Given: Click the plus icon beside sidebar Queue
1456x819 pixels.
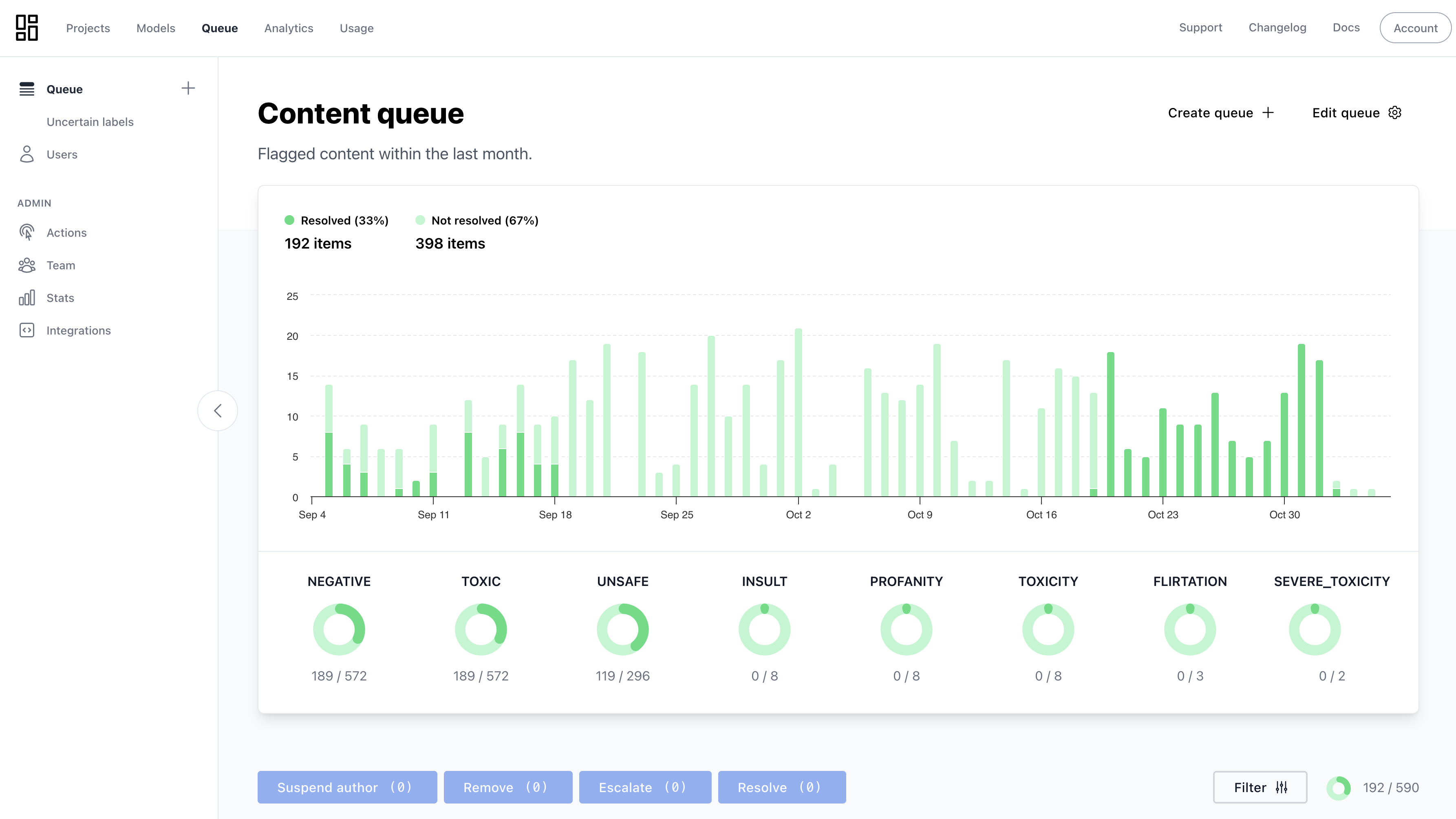Looking at the screenshot, I should [x=188, y=88].
